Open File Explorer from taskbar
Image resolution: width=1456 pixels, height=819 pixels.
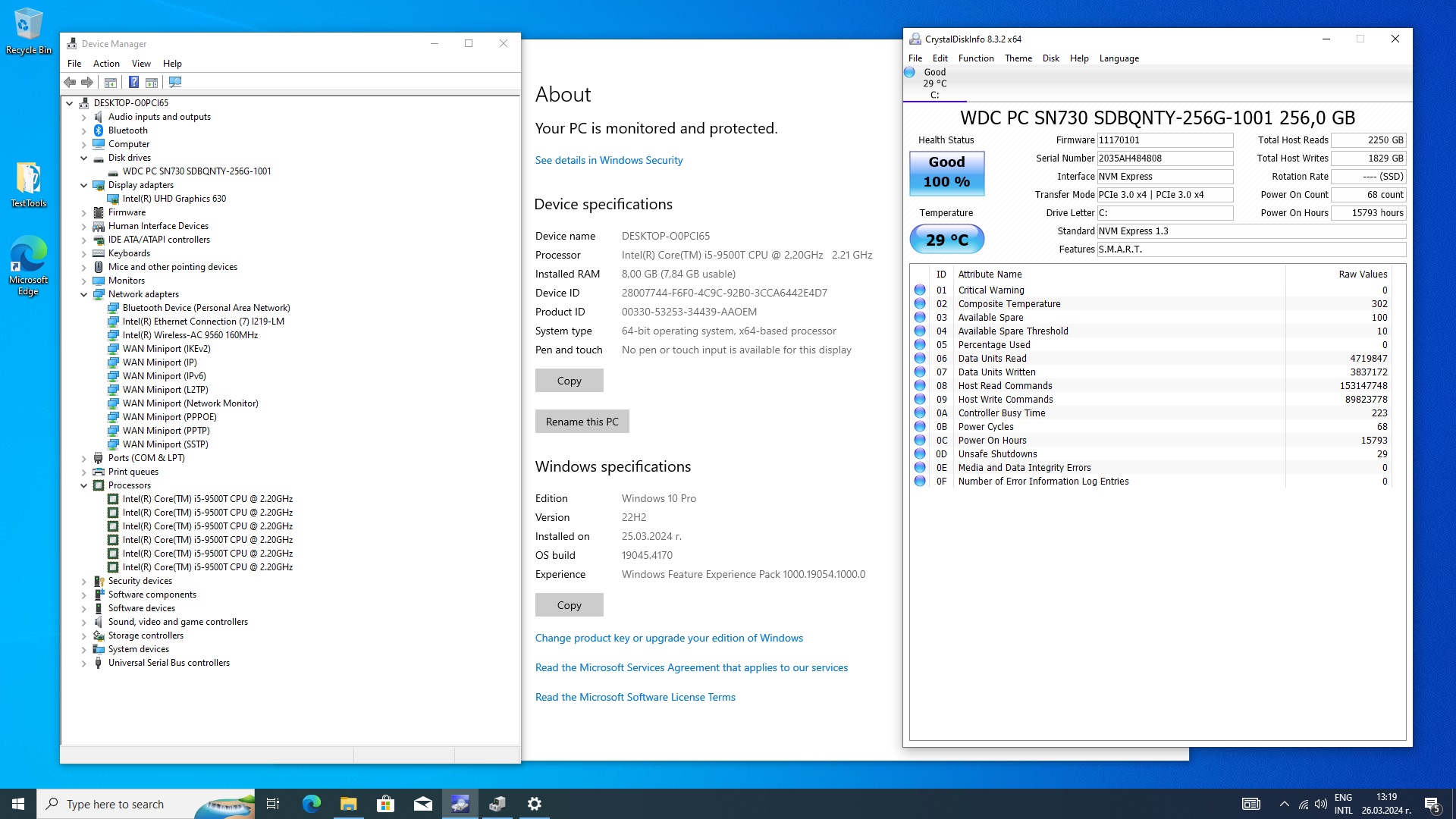348,804
